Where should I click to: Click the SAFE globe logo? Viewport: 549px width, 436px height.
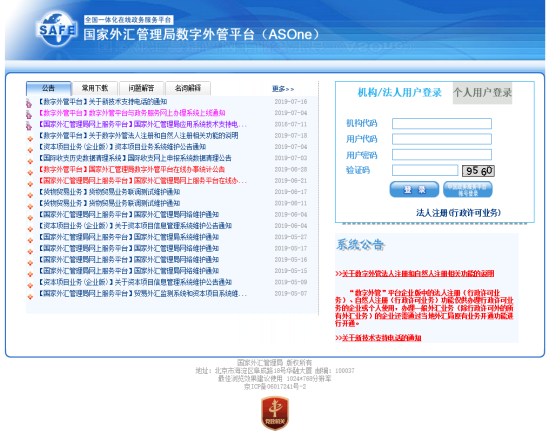56,28
